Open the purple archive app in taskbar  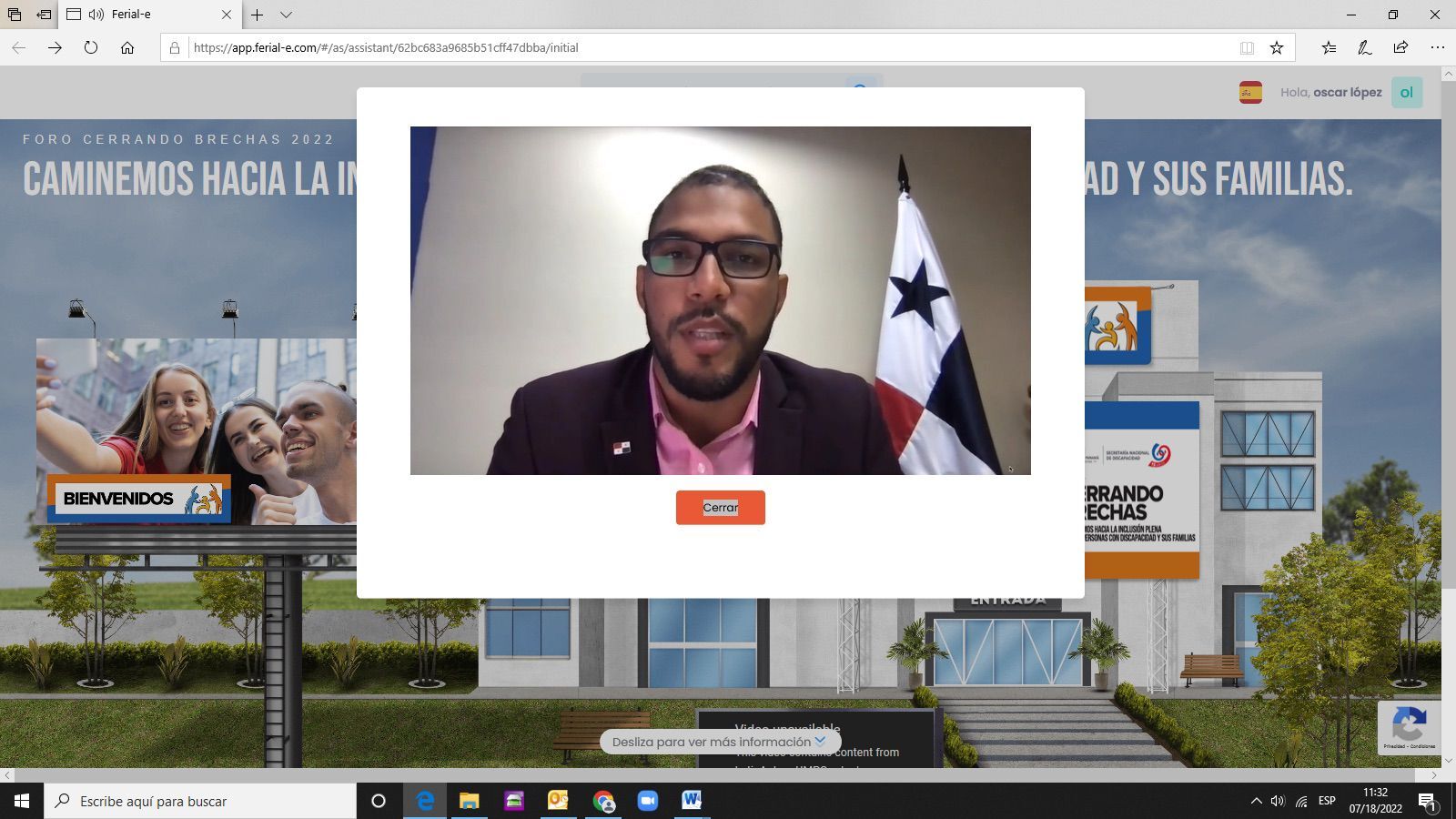click(513, 801)
